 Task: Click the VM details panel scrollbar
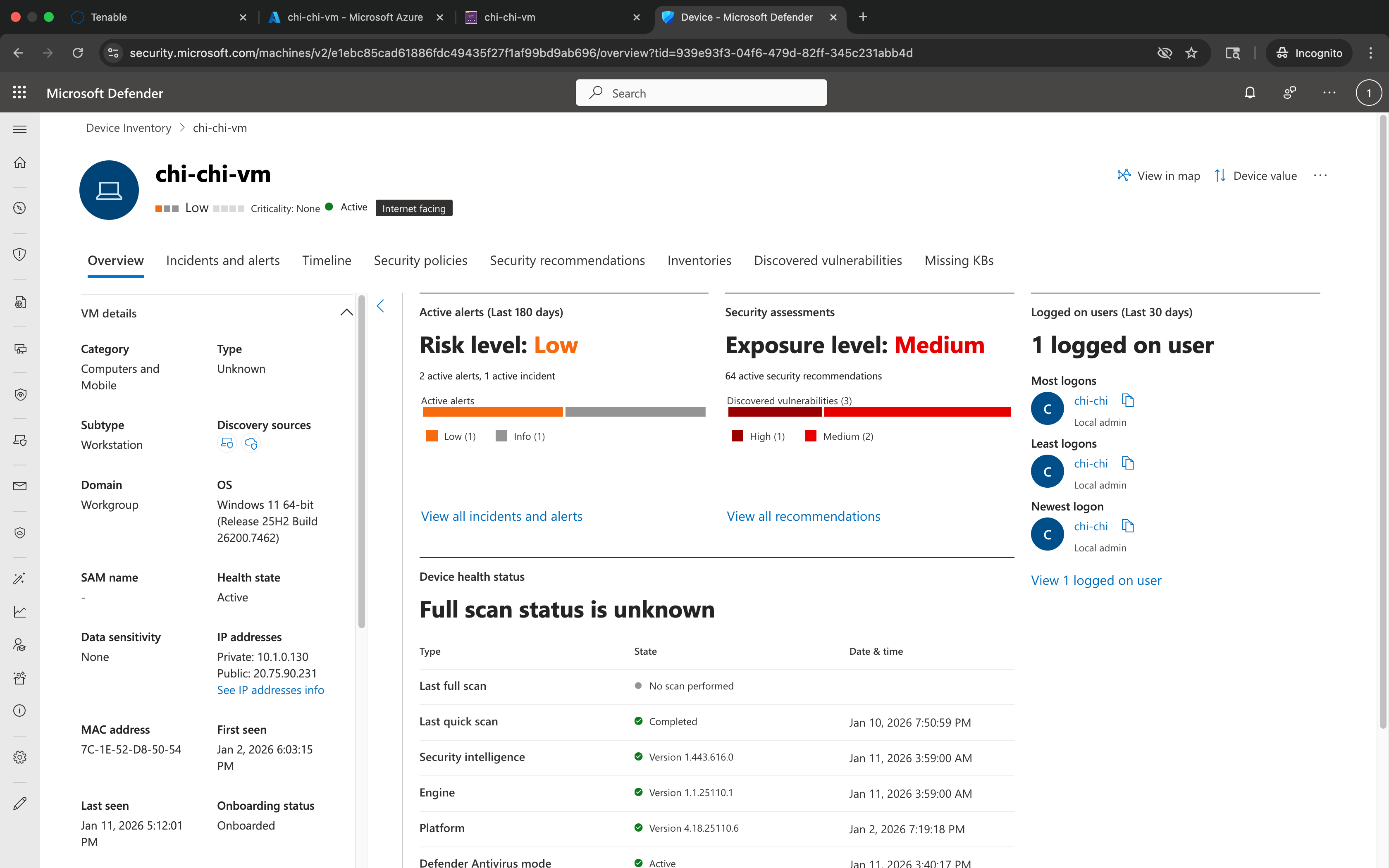tap(362, 462)
